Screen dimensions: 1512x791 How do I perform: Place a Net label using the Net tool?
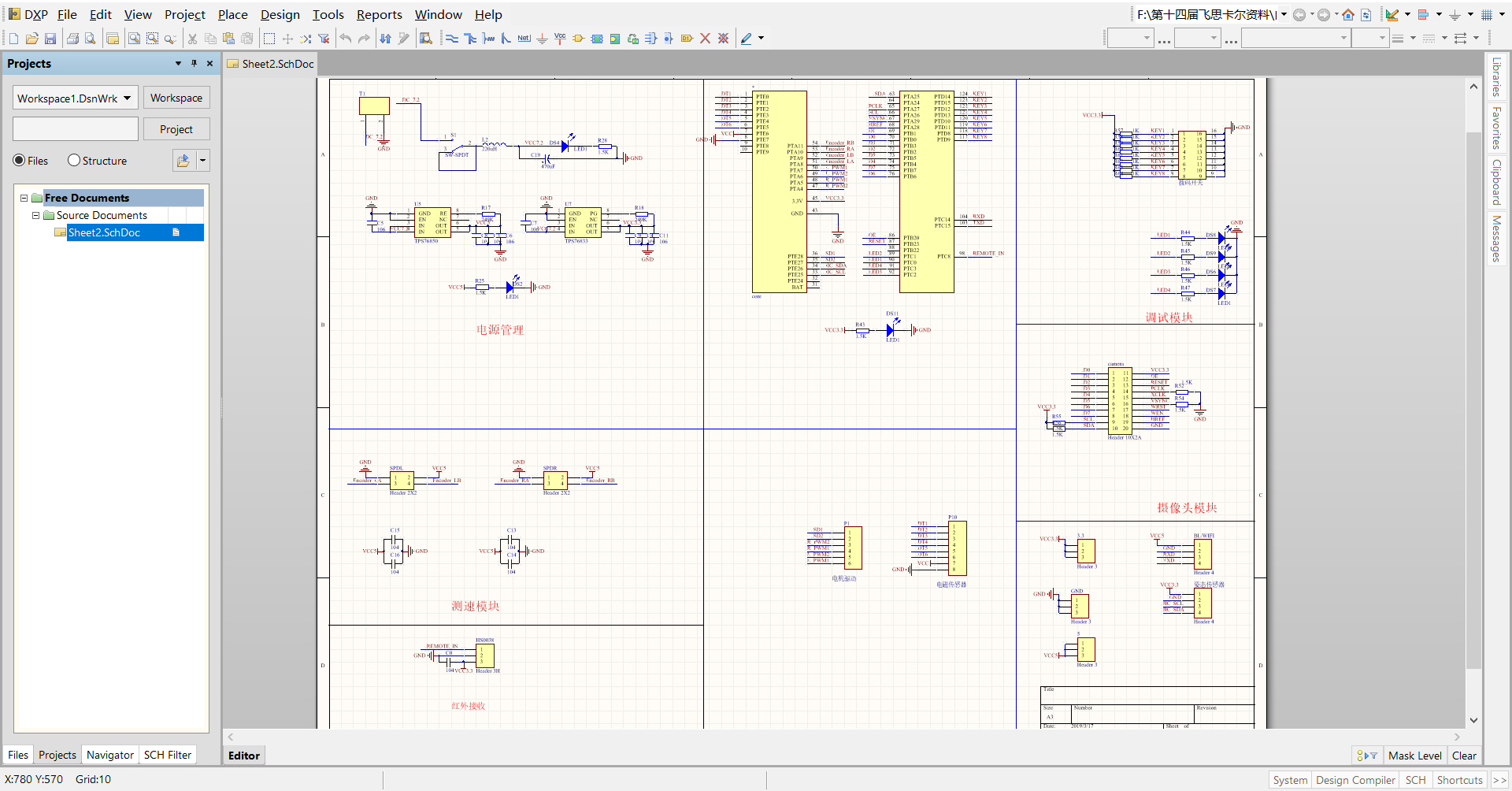point(524,38)
